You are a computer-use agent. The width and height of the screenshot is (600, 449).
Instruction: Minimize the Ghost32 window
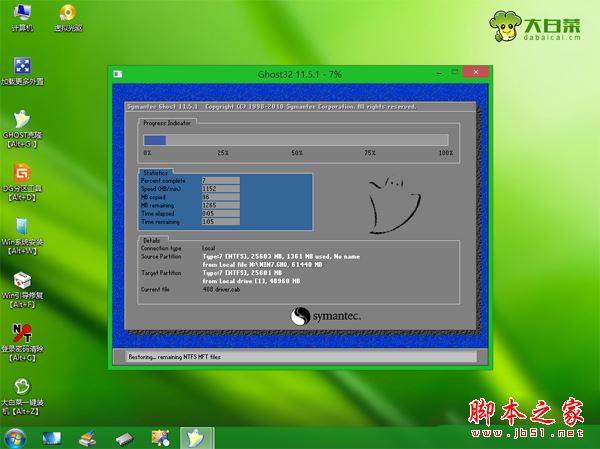click(x=439, y=72)
